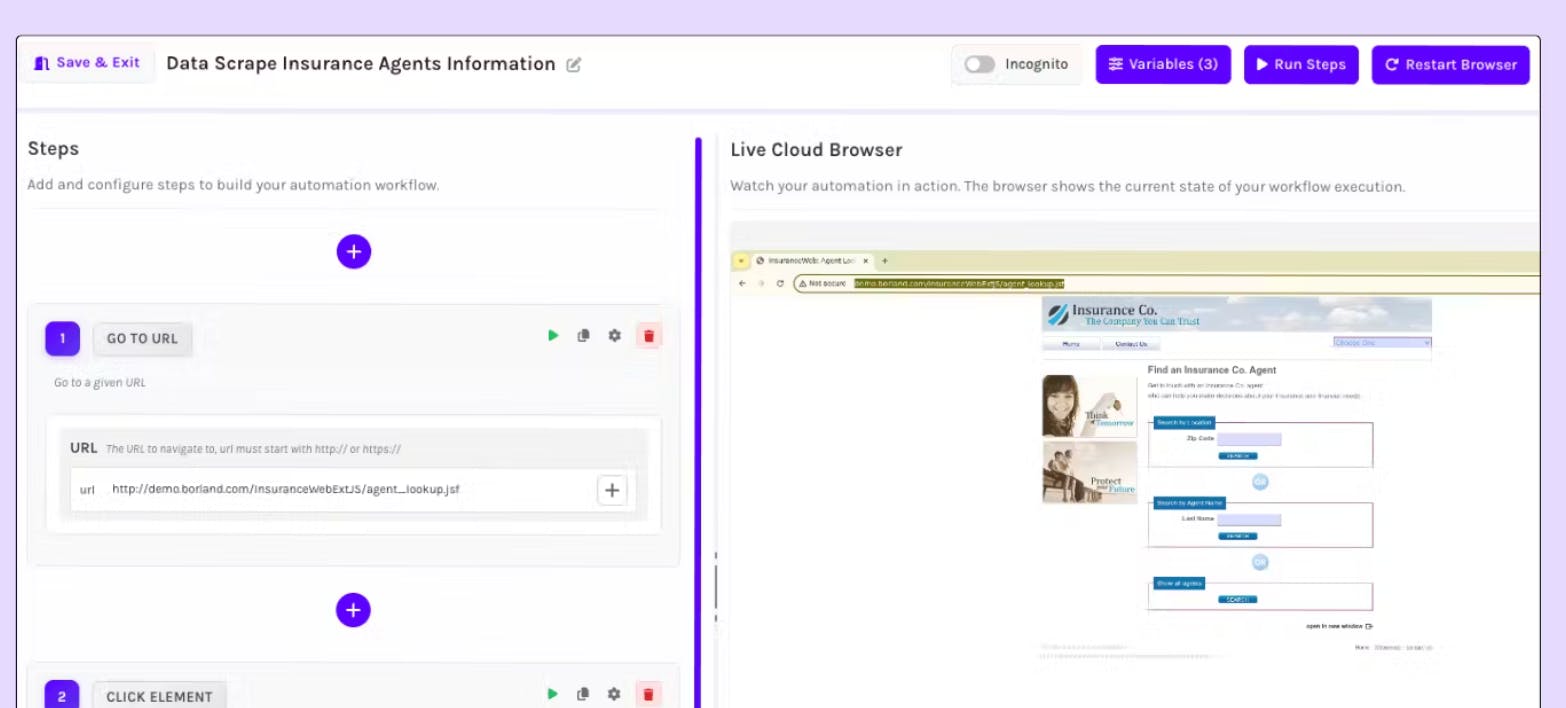Screen dimensions: 1566x708
Task: Delete the CLICK ELEMENT step
Action: (x=648, y=694)
